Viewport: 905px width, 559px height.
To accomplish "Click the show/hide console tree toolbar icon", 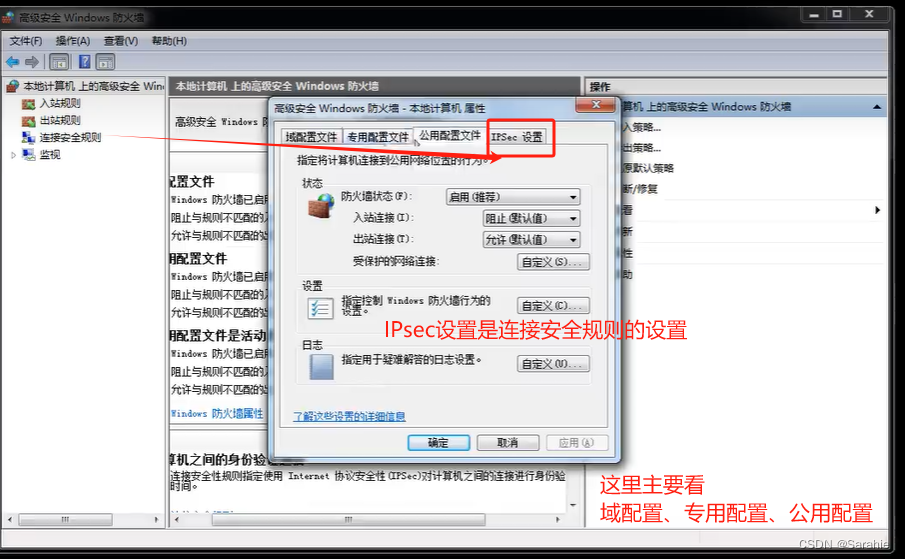I will pos(59,62).
